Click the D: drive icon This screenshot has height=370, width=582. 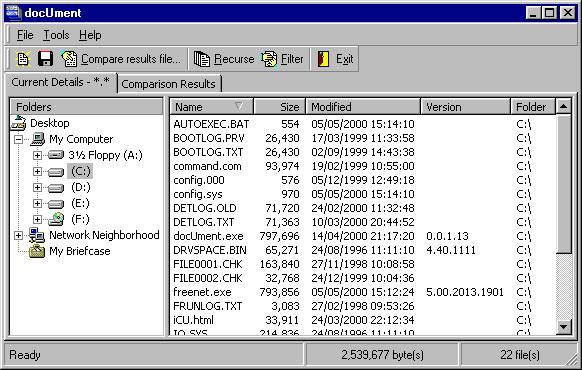pos(56,188)
